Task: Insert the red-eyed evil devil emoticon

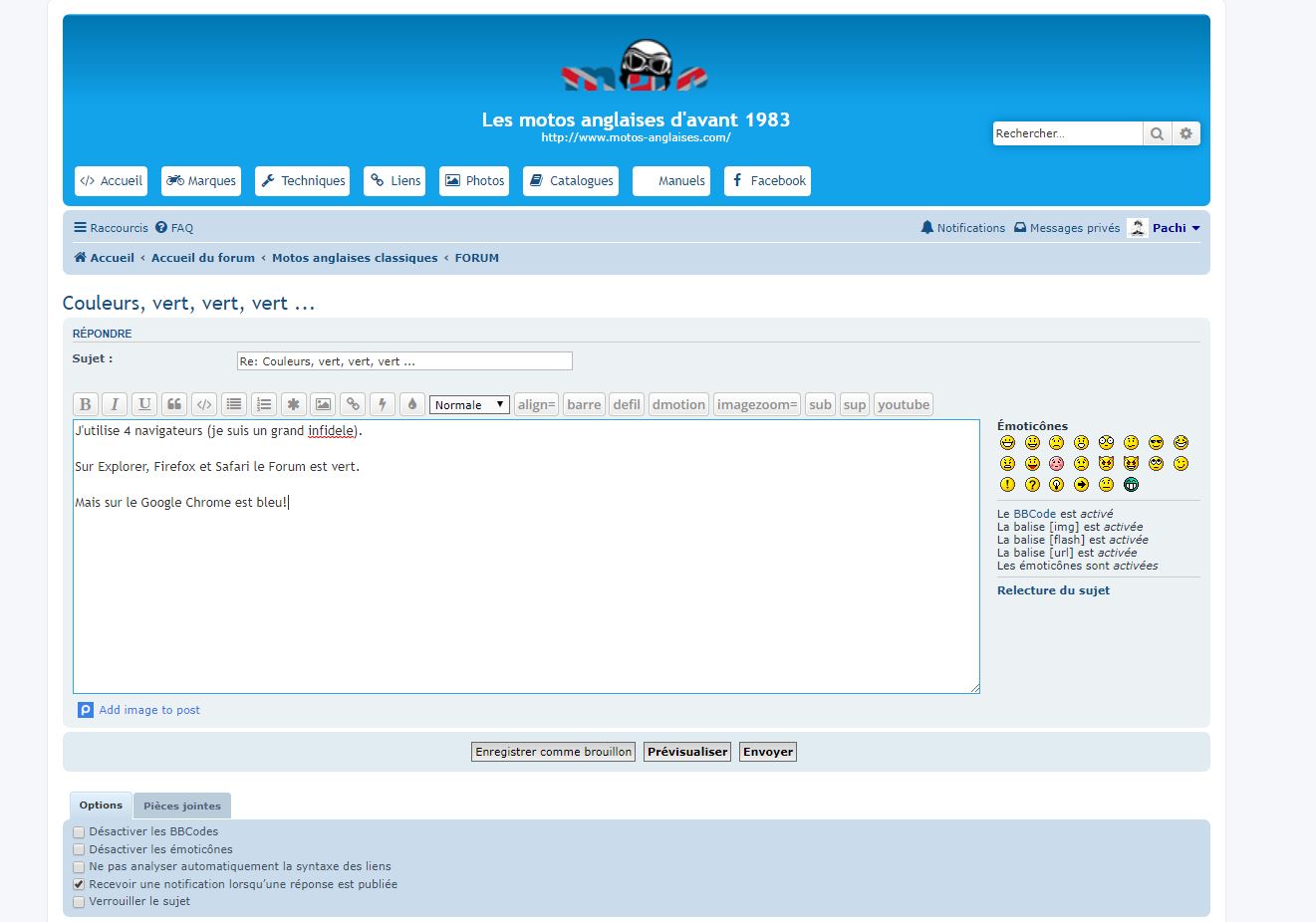Action: click(x=1106, y=463)
